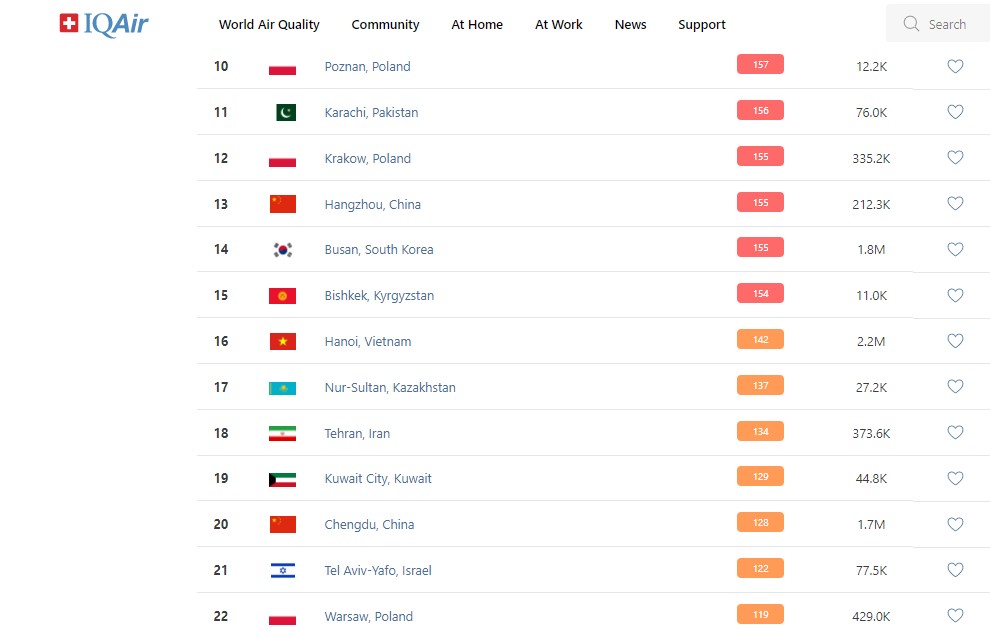Screen dimensions: 990x638
Task: Click the search magnifier icon
Action: [911, 24]
